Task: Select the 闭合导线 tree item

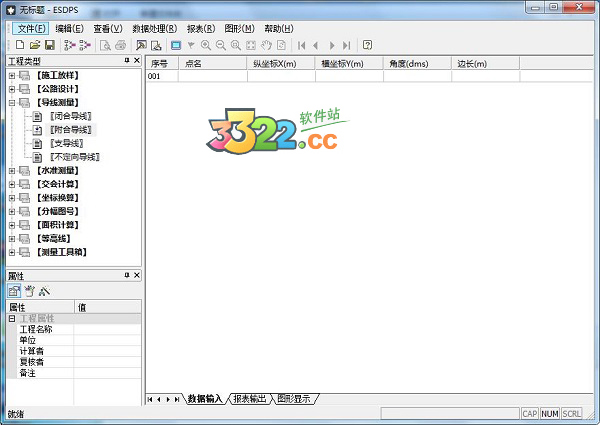Action: click(71, 116)
